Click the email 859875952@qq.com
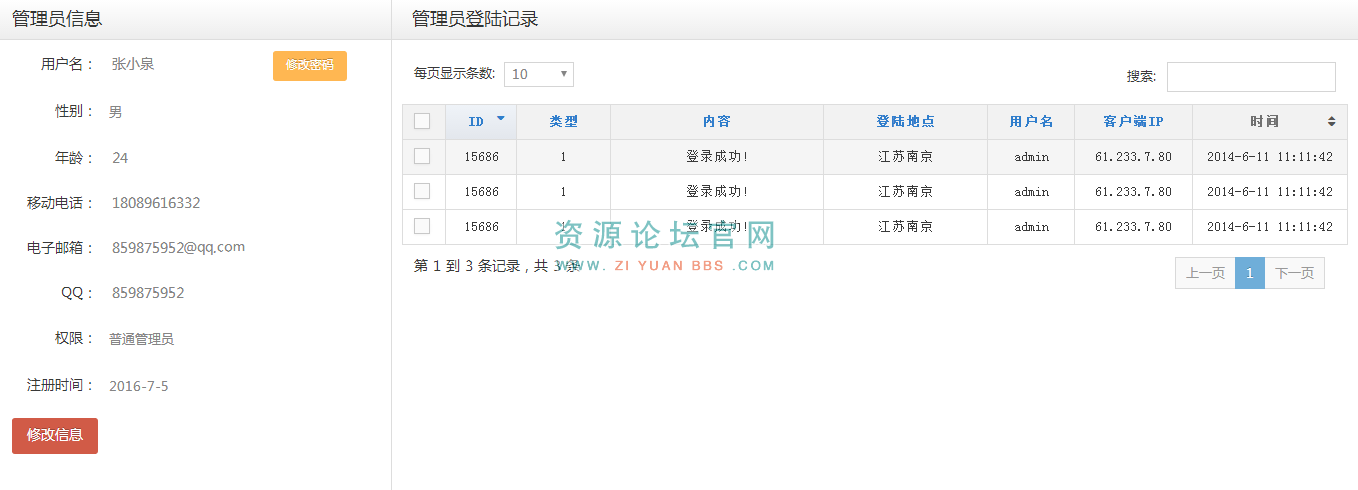 pyautogui.click(x=178, y=247)
